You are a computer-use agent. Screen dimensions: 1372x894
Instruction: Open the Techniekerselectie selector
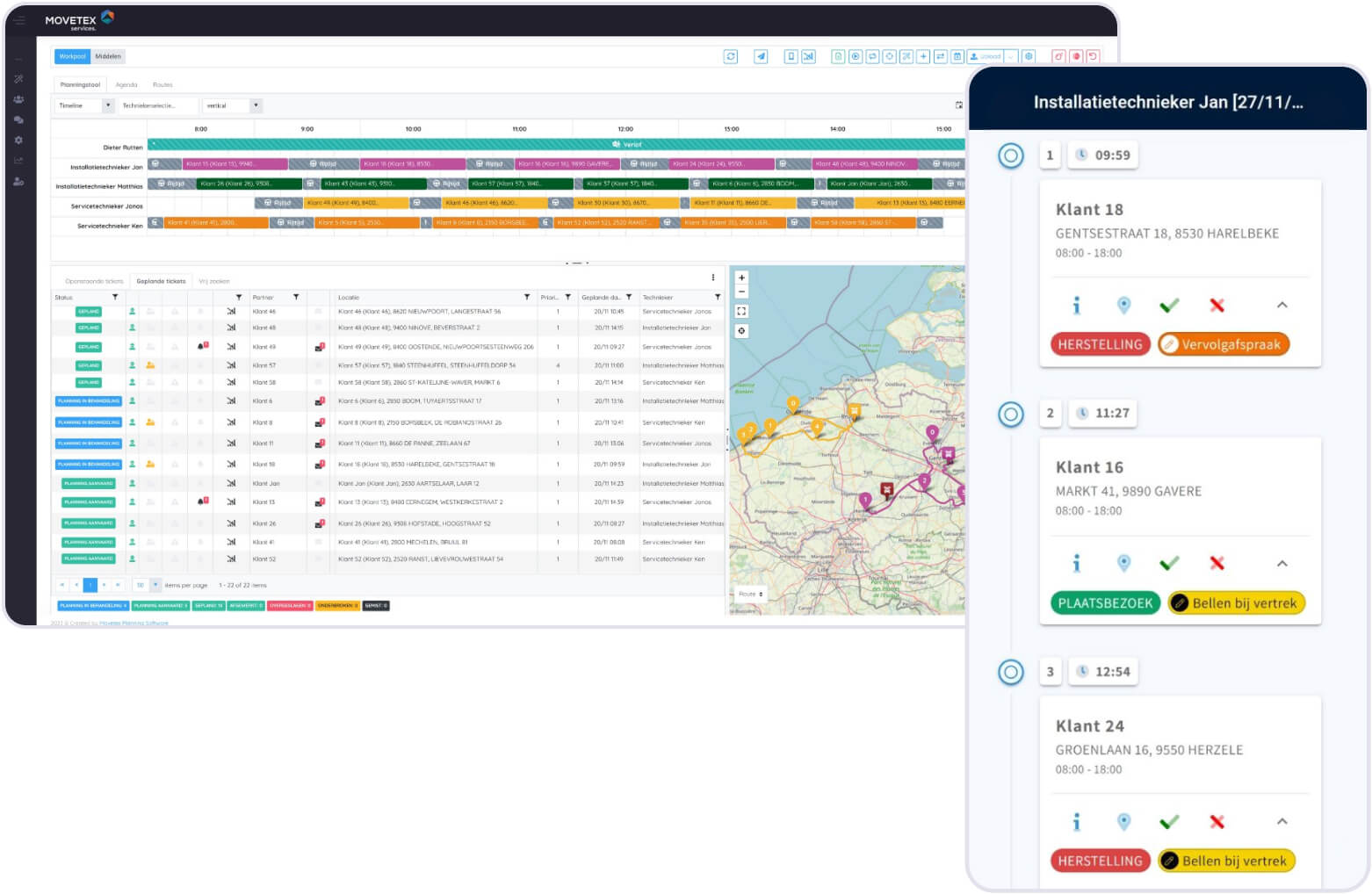(x=158, y=105)
